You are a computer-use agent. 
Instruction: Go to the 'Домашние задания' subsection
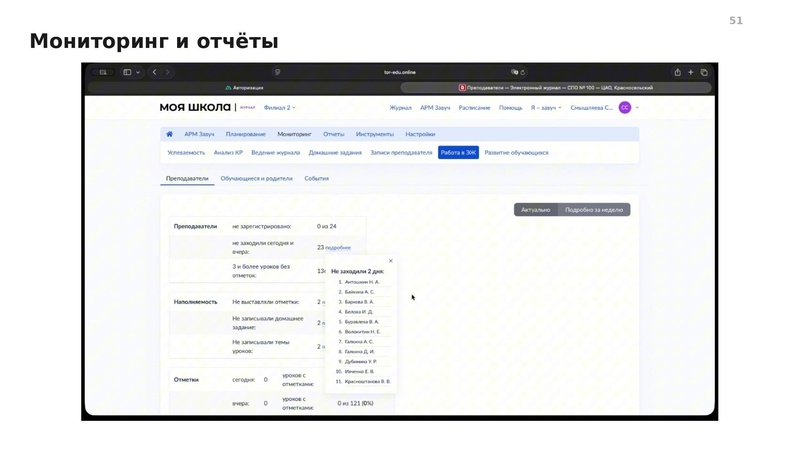pyautogui.click(x=335, y=153)
